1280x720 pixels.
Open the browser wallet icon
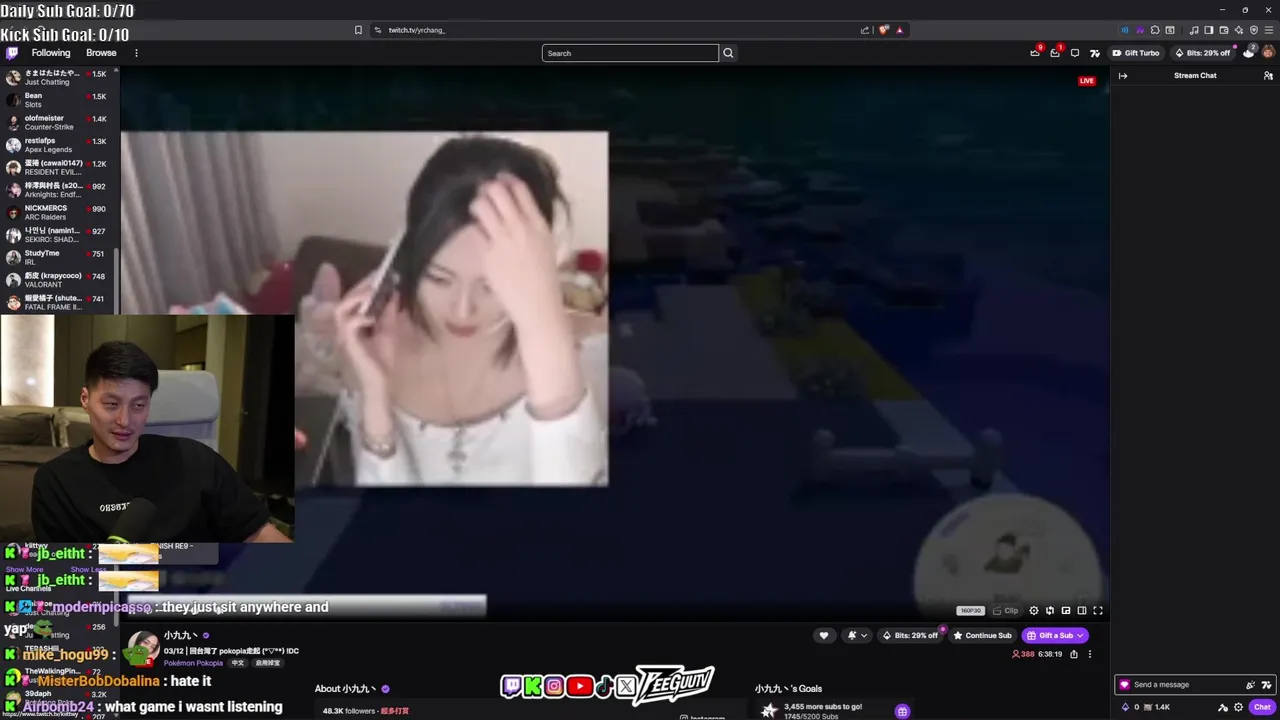(1224, 30)
